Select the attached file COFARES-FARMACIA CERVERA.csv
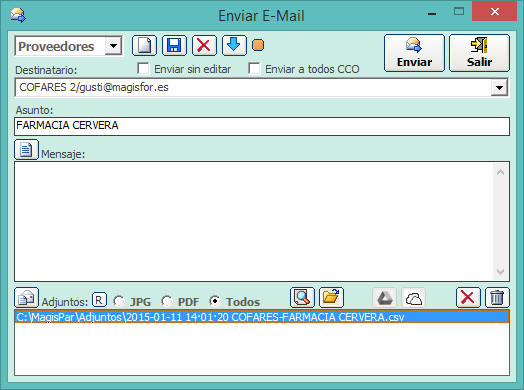 pos(262,317)
